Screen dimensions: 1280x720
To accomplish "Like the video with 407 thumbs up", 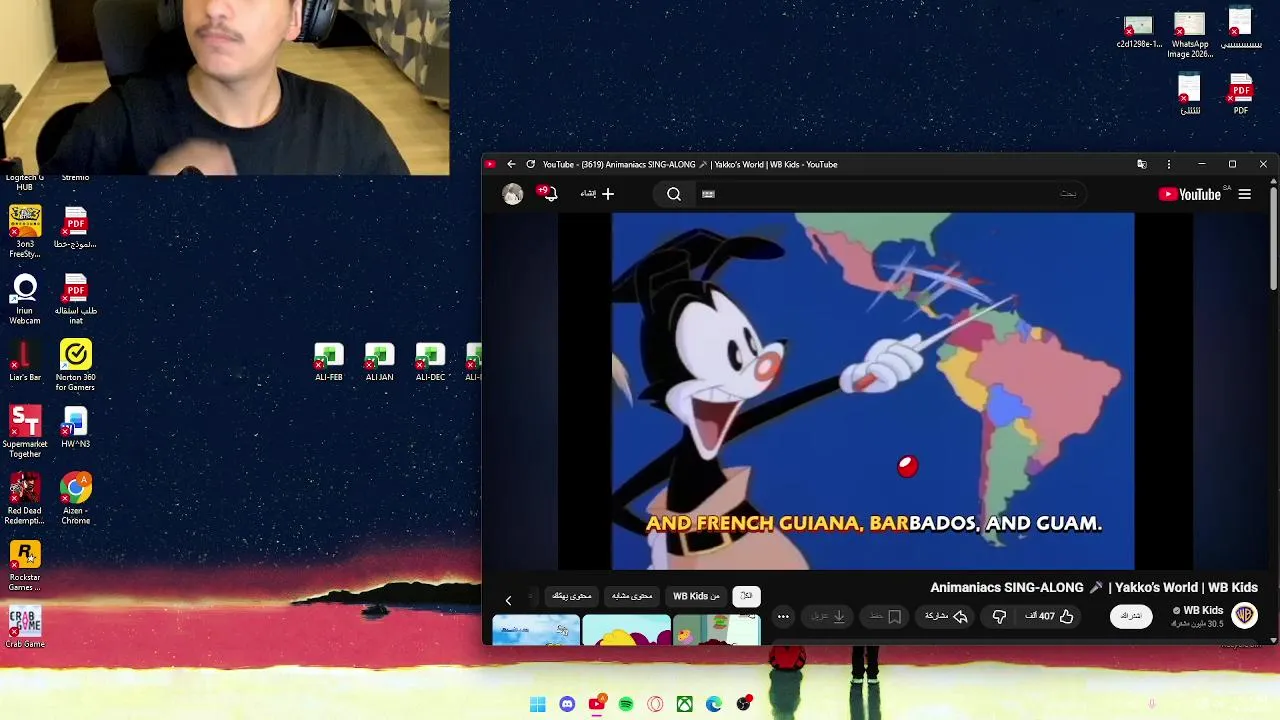I will [x=1049, y=616].
